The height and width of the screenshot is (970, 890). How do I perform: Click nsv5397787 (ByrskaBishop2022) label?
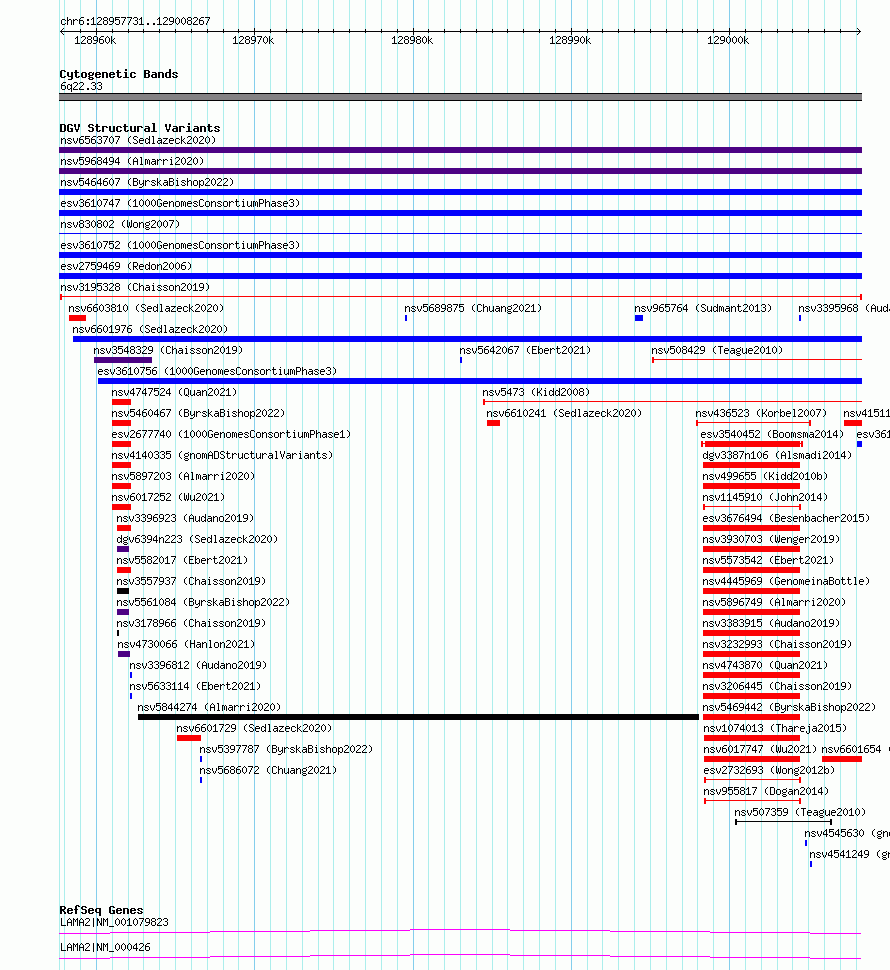pos(286,750)
